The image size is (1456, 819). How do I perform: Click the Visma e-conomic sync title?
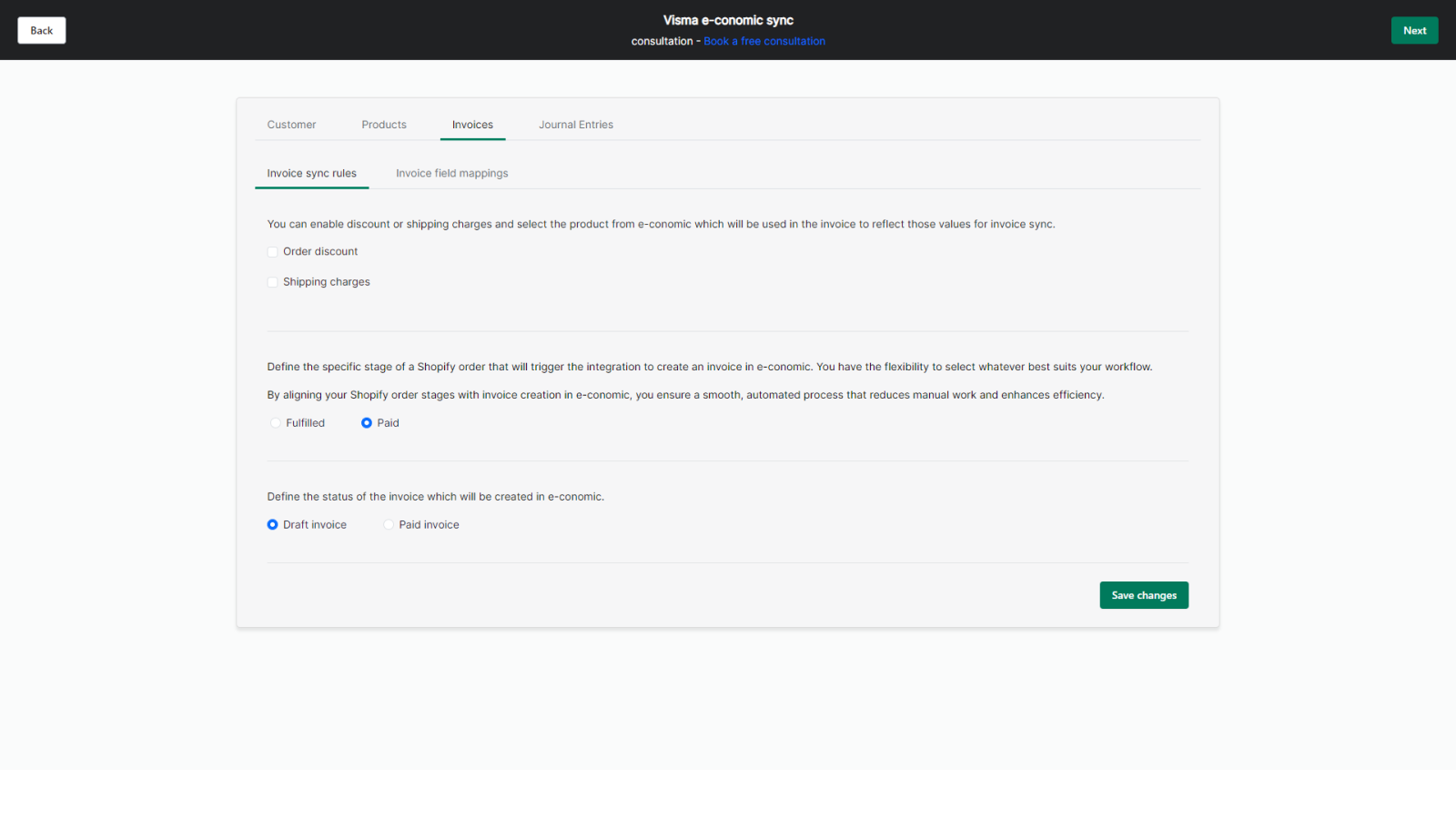[x=727, y=19]
